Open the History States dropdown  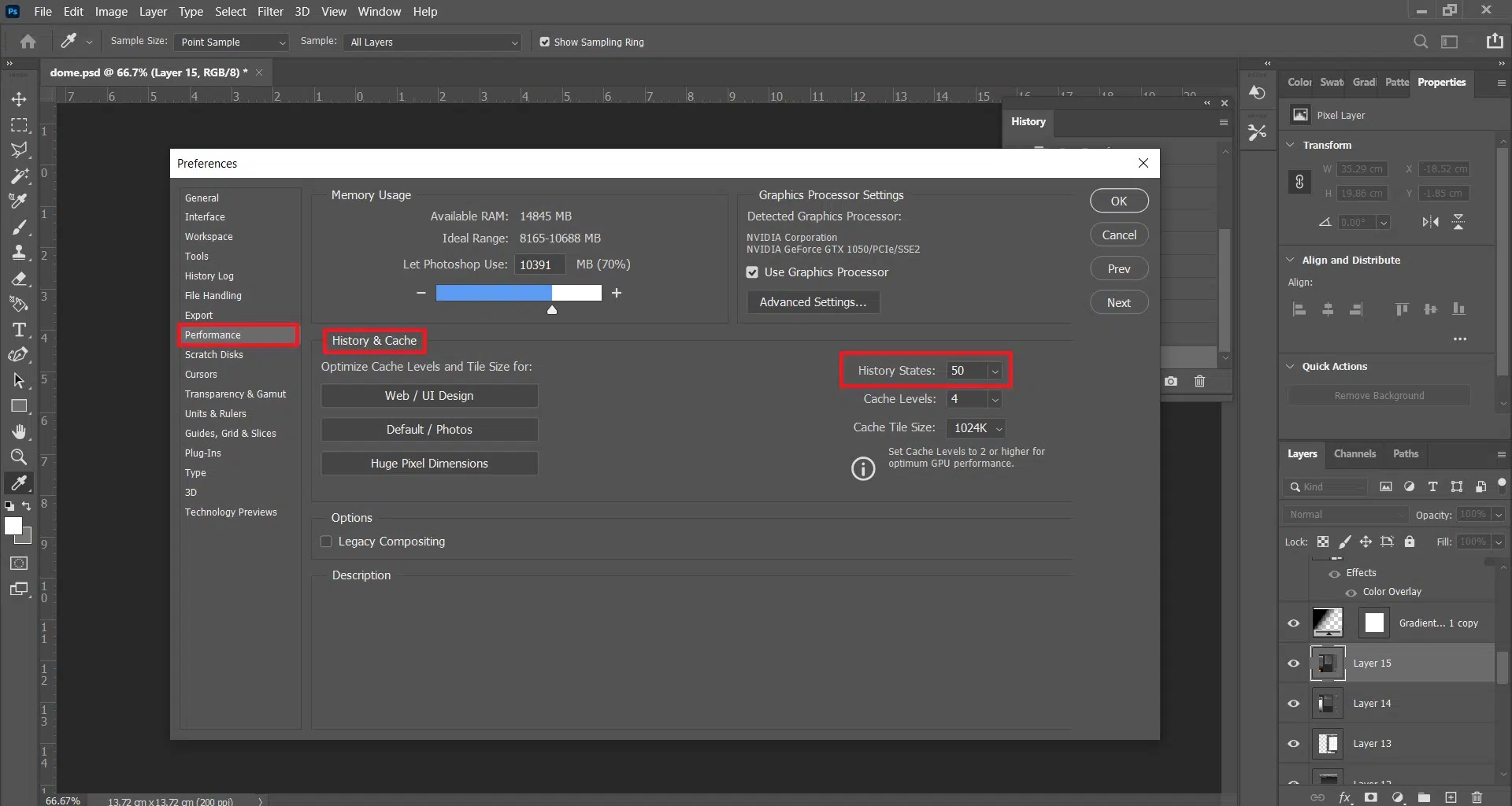[x=995, y=371]
